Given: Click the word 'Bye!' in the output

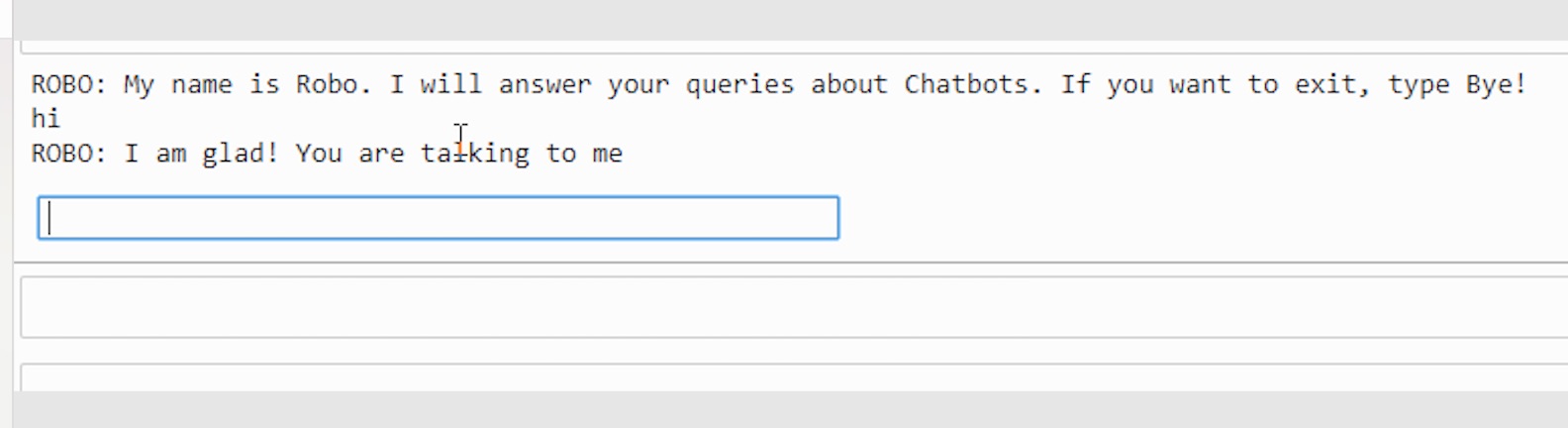Looking at the screenshot, I should (x=1496, y=85).
